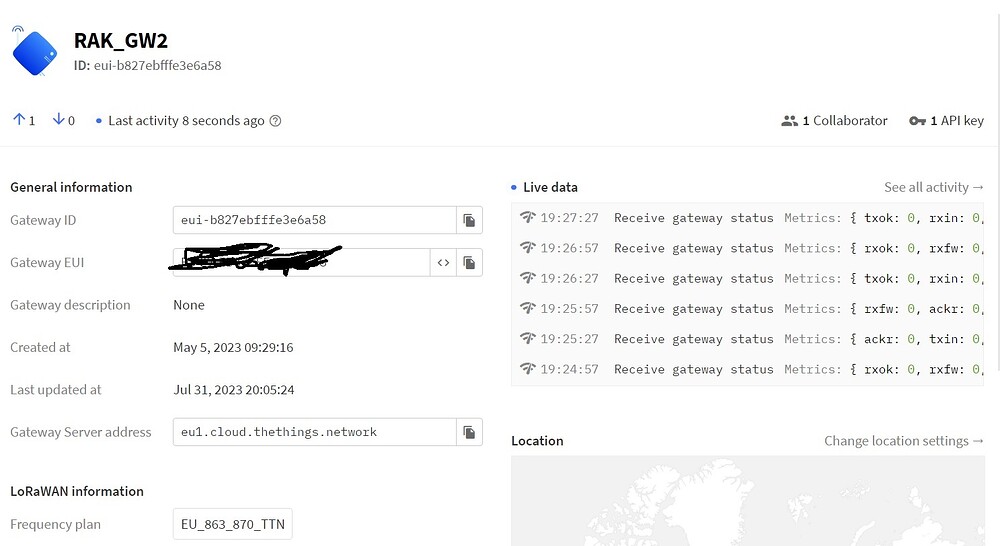The height and width of the screenshot is (546, 1000).
Task: Select the 19:26:57 gateway status event text
Action: (694, 248)
